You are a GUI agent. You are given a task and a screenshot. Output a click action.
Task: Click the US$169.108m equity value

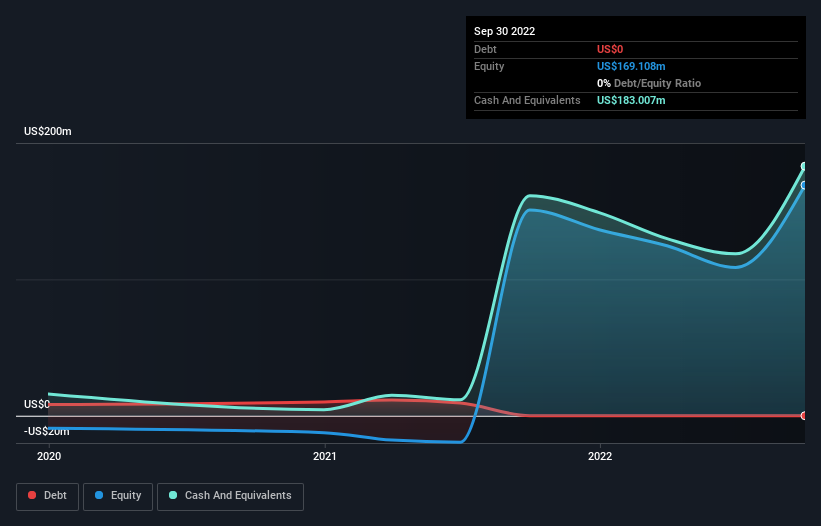(x=631, y=66)
